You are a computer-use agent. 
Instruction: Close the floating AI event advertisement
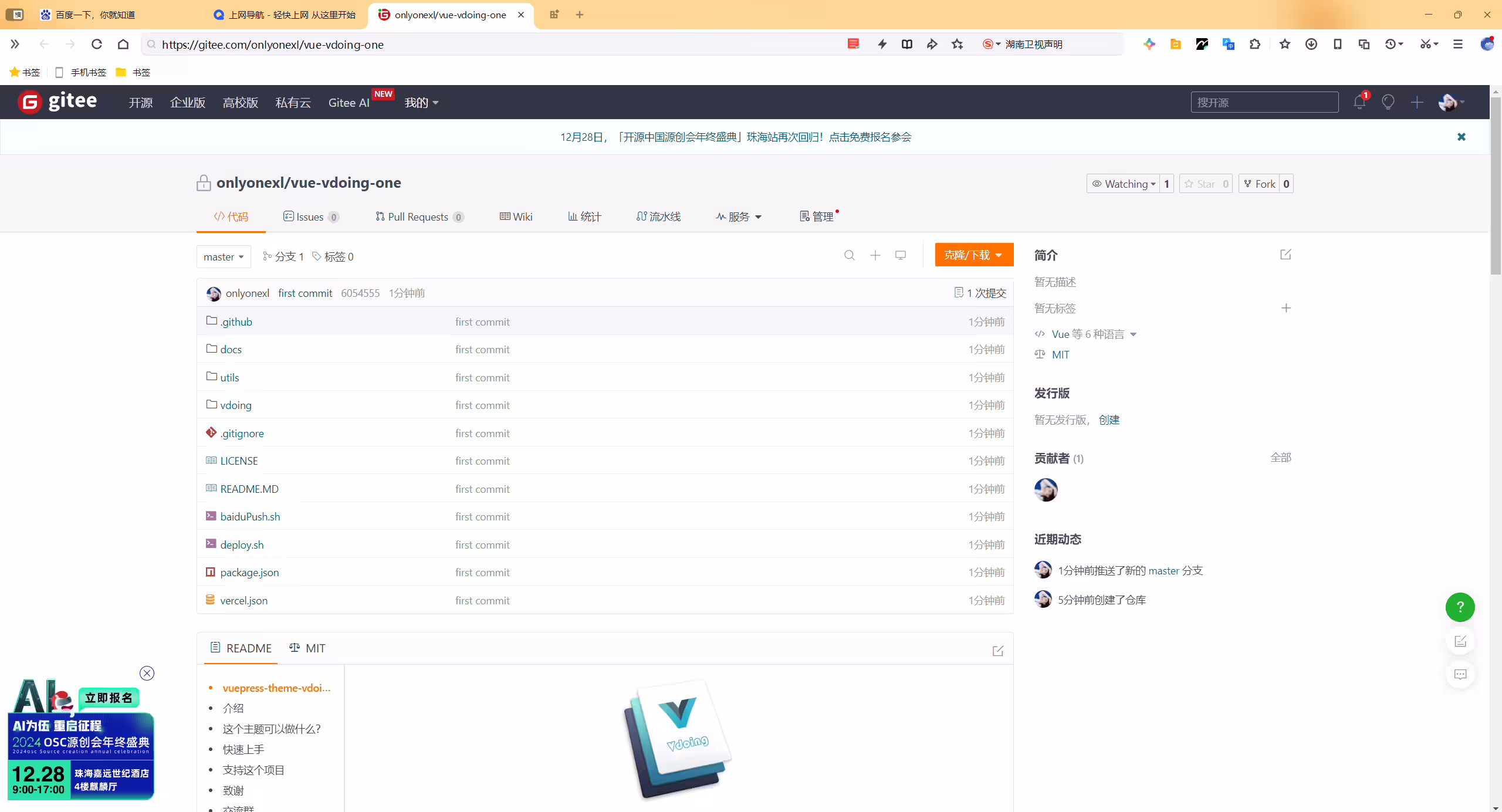147,673
